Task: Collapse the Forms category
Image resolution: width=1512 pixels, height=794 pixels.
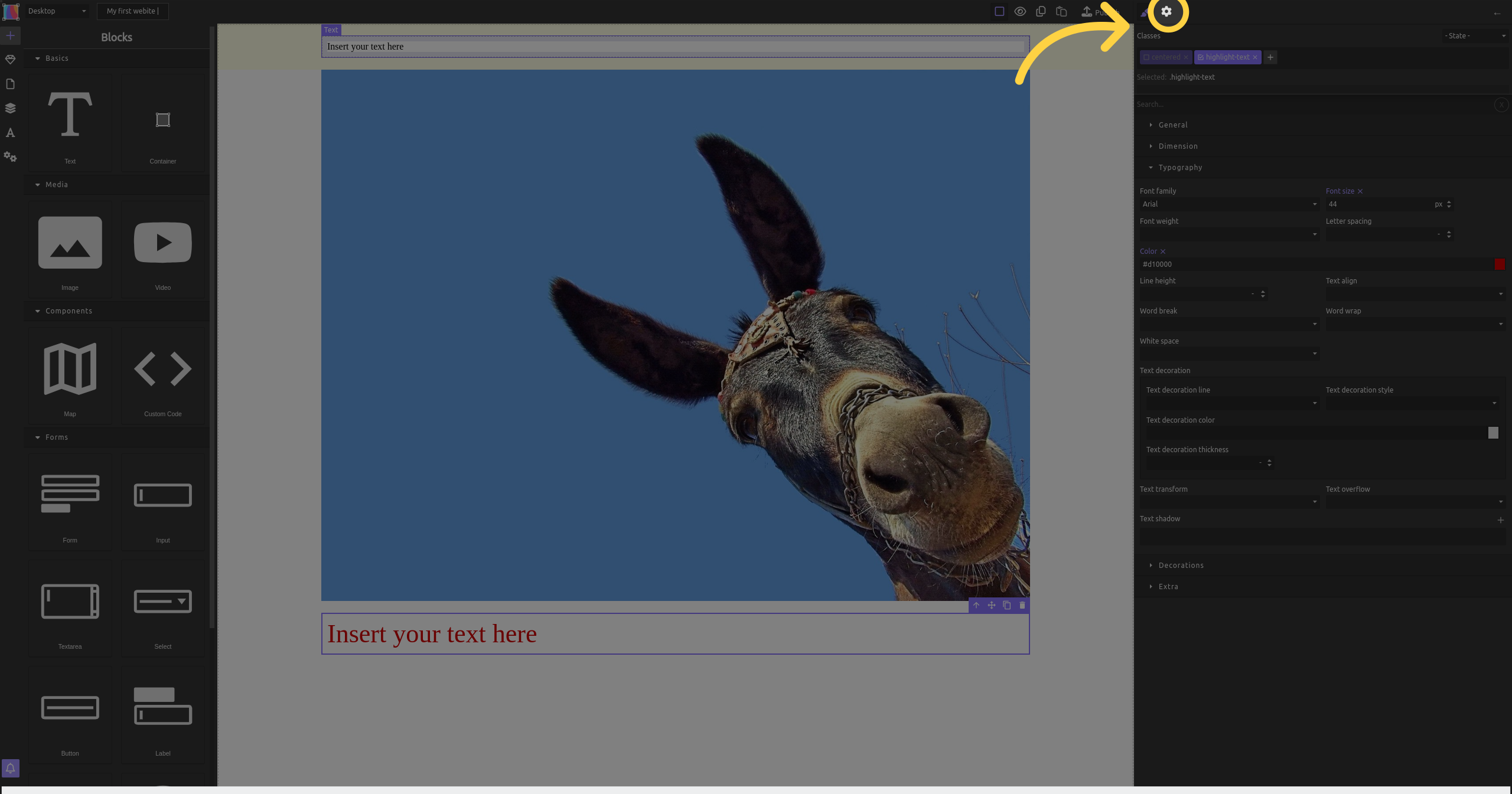Action: pos(116,437)
